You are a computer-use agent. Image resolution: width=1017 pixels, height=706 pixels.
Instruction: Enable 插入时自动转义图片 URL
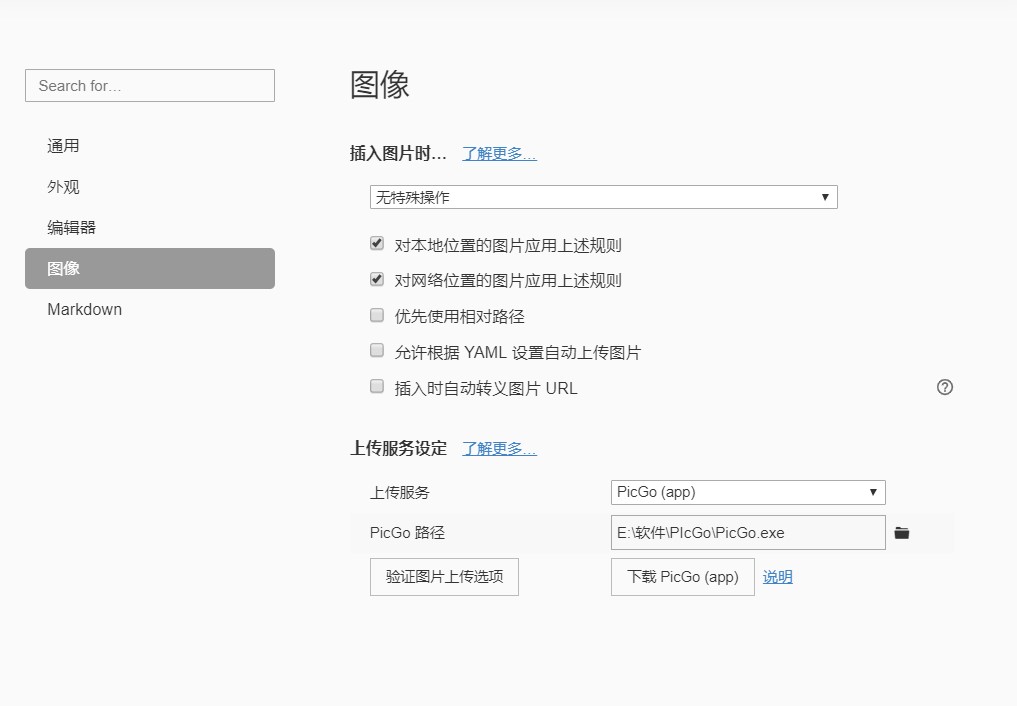[377, 386]
